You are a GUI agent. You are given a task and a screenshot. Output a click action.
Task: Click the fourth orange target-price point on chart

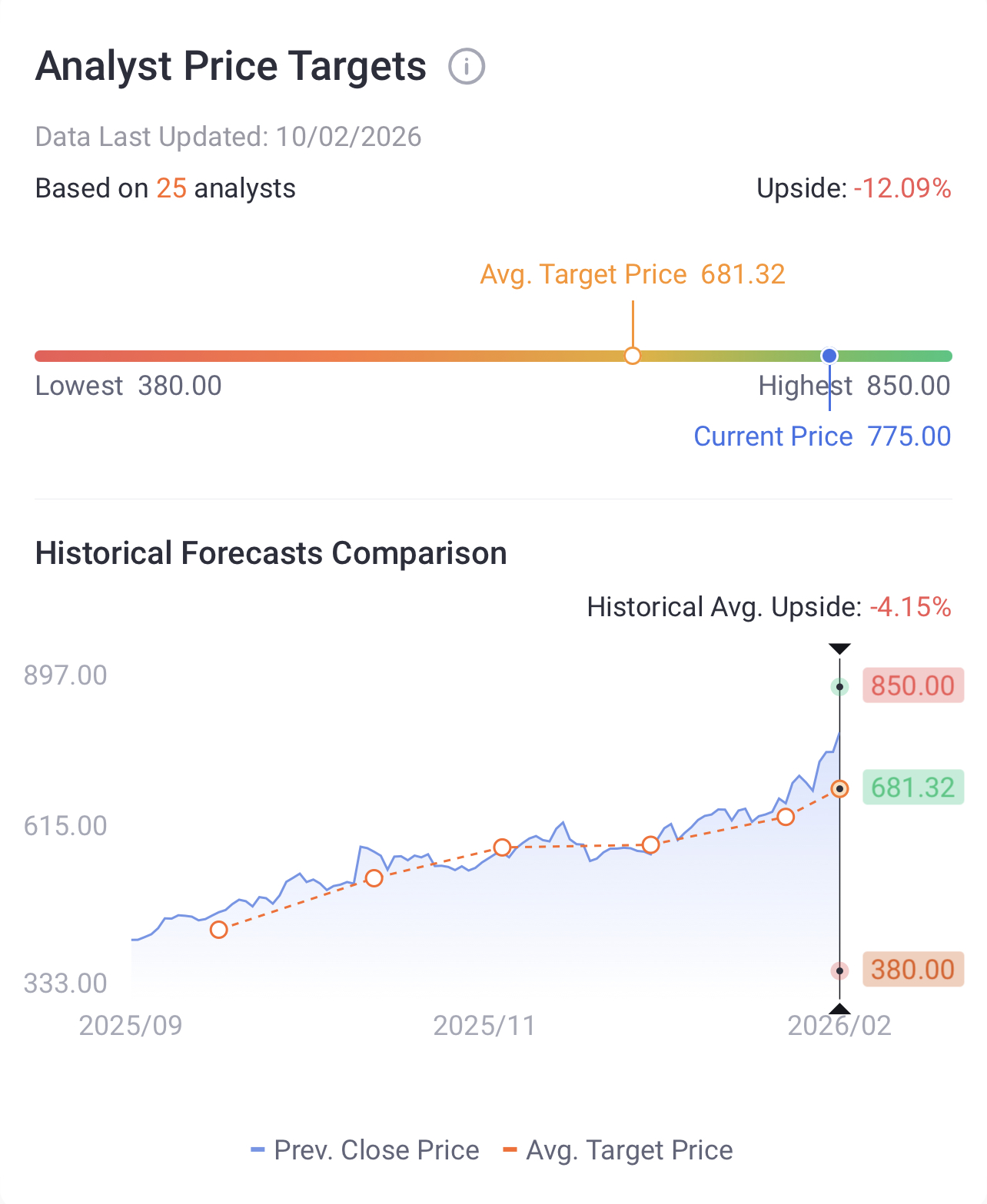650,845
